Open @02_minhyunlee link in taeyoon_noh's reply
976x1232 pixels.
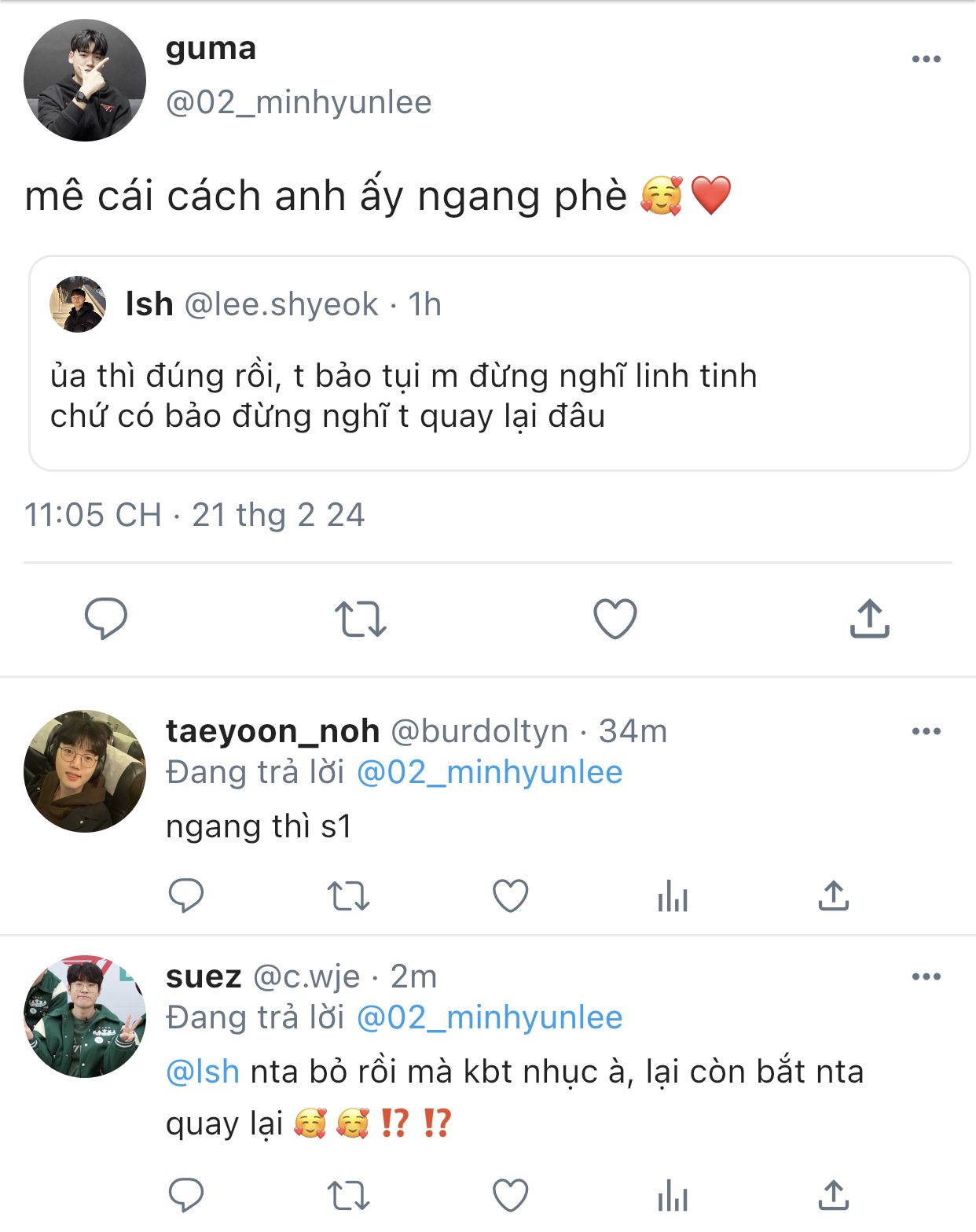[x=489, y=772]
